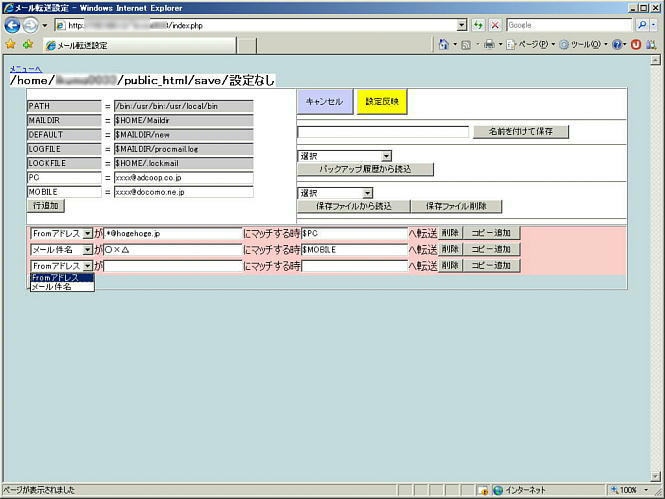Click the Home icon in command bar

[443, 45]
